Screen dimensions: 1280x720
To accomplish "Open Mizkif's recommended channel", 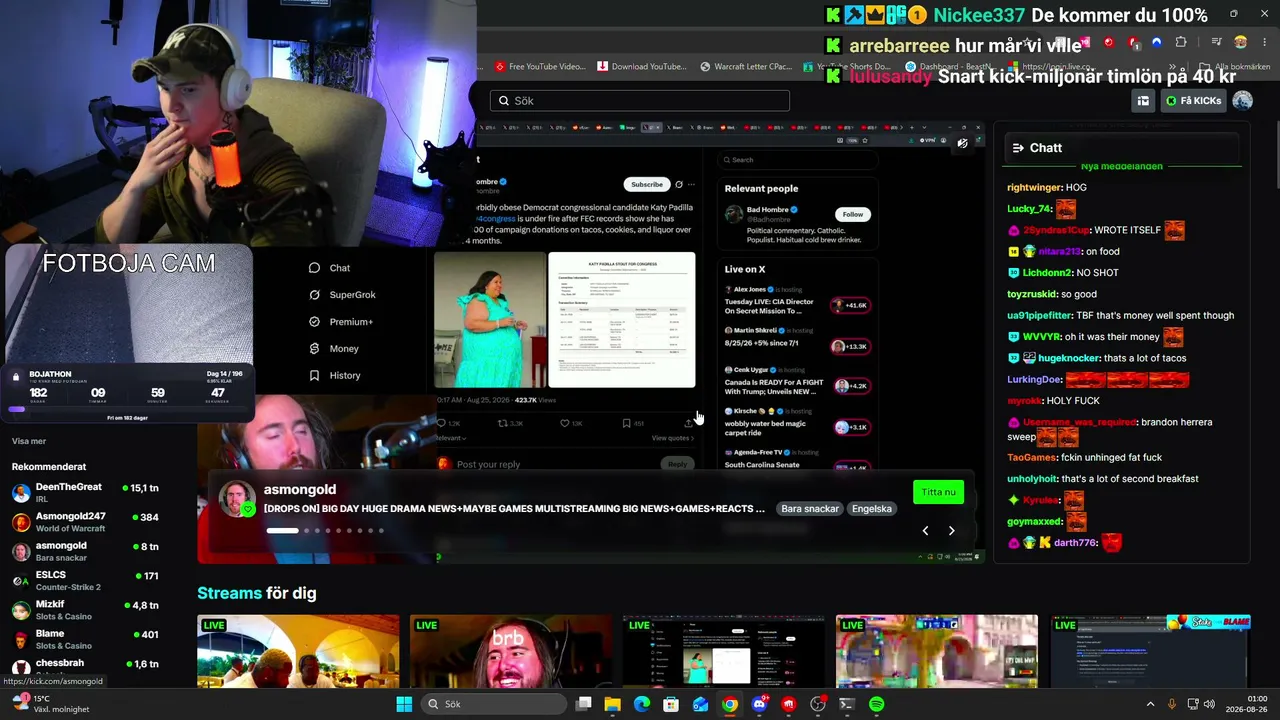I will 85,610.
